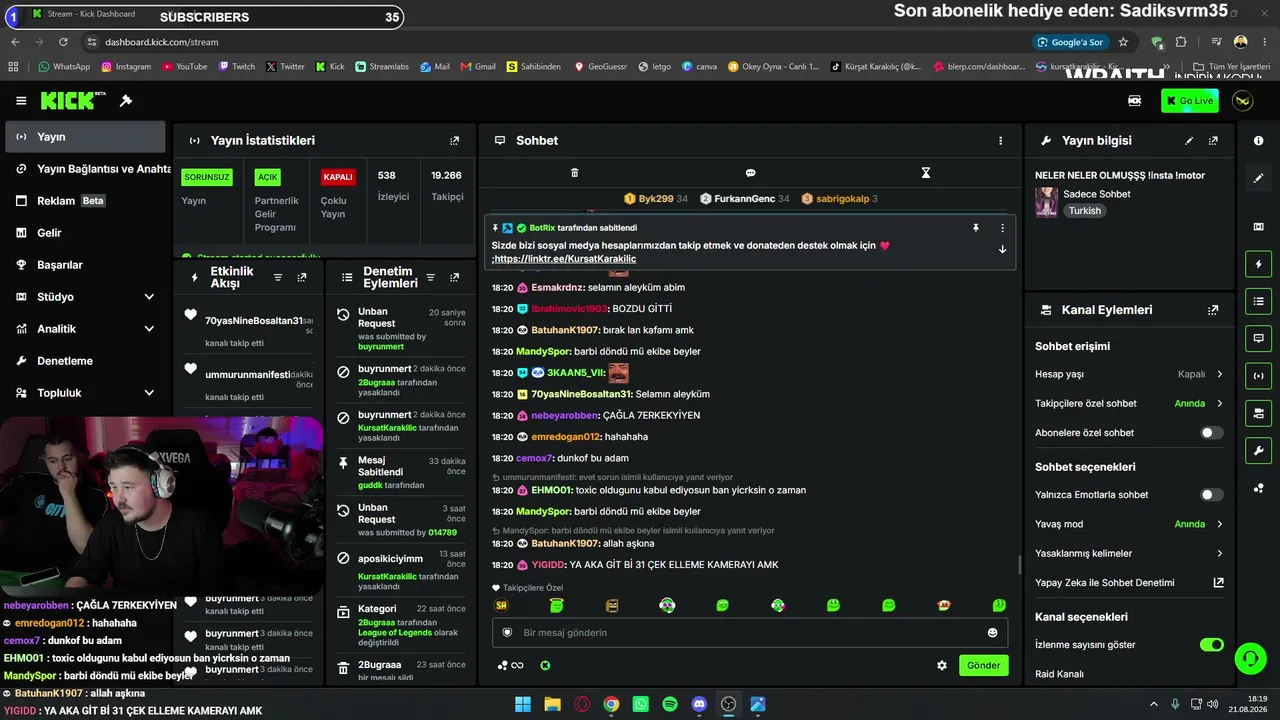Click FurkannGenc in the top gifters row
1280x720 pixels.
pyautogui.click(x=745, y=199)
